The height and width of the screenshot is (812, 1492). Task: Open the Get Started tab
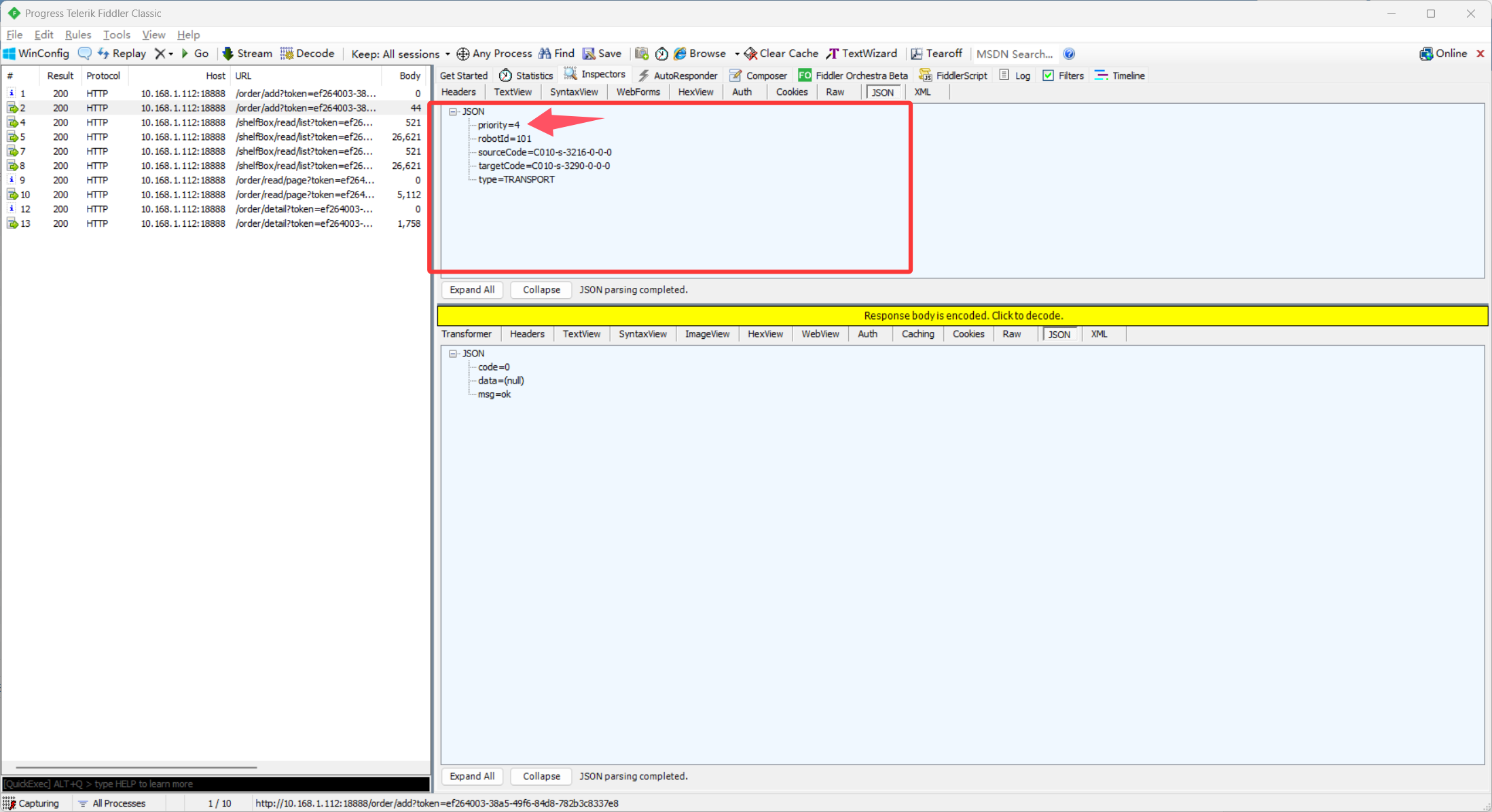coord(463,75)
